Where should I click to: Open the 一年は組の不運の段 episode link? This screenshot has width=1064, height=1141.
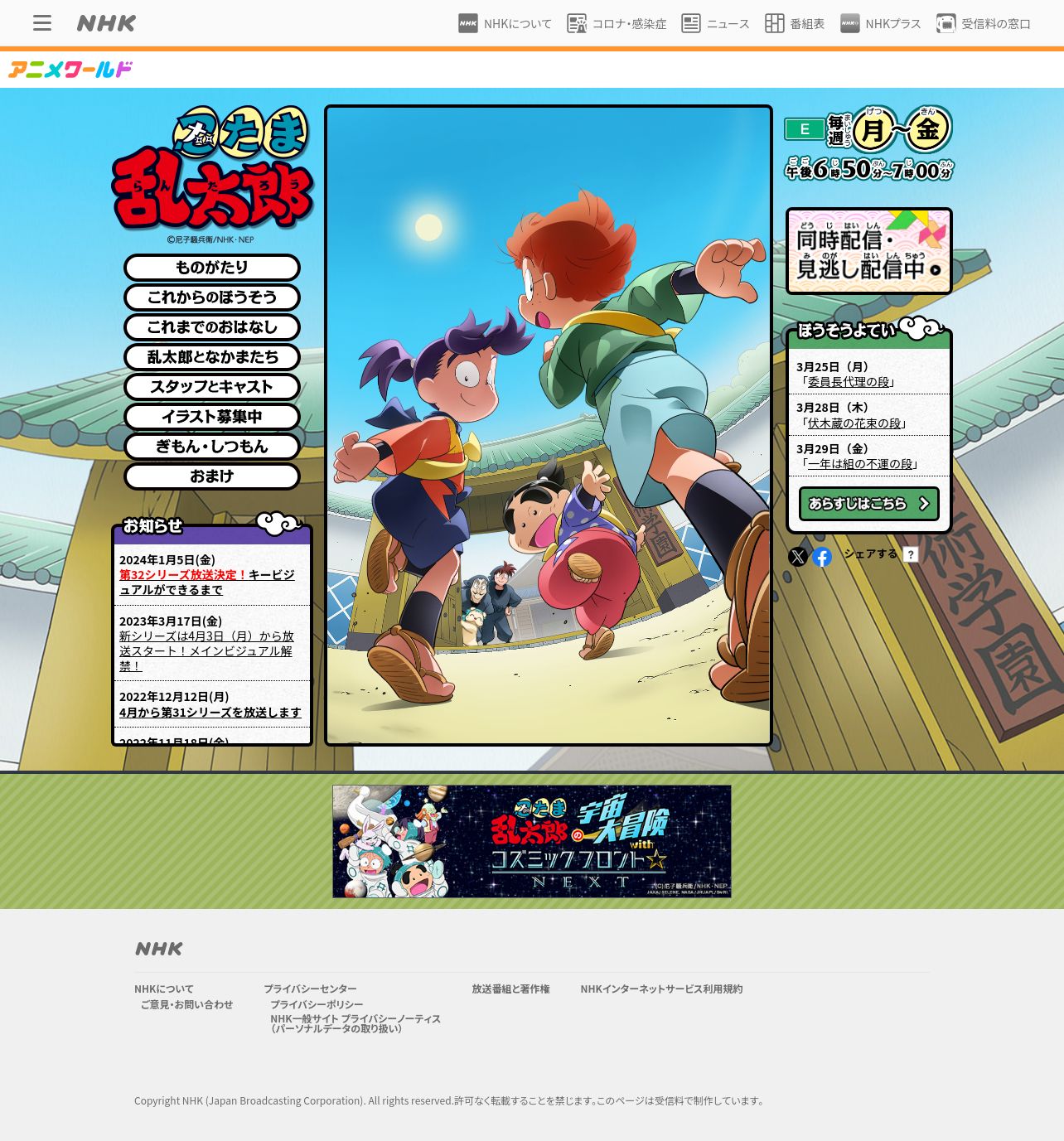click(x=860, y=464)
